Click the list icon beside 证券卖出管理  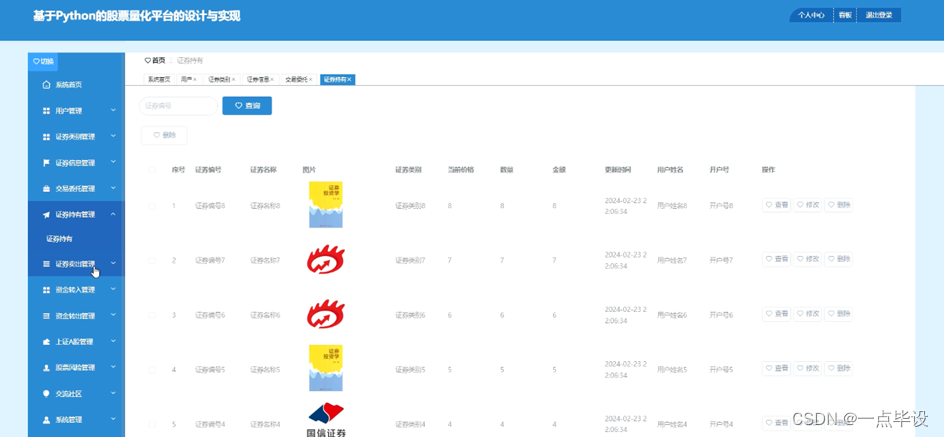(46, 264)
